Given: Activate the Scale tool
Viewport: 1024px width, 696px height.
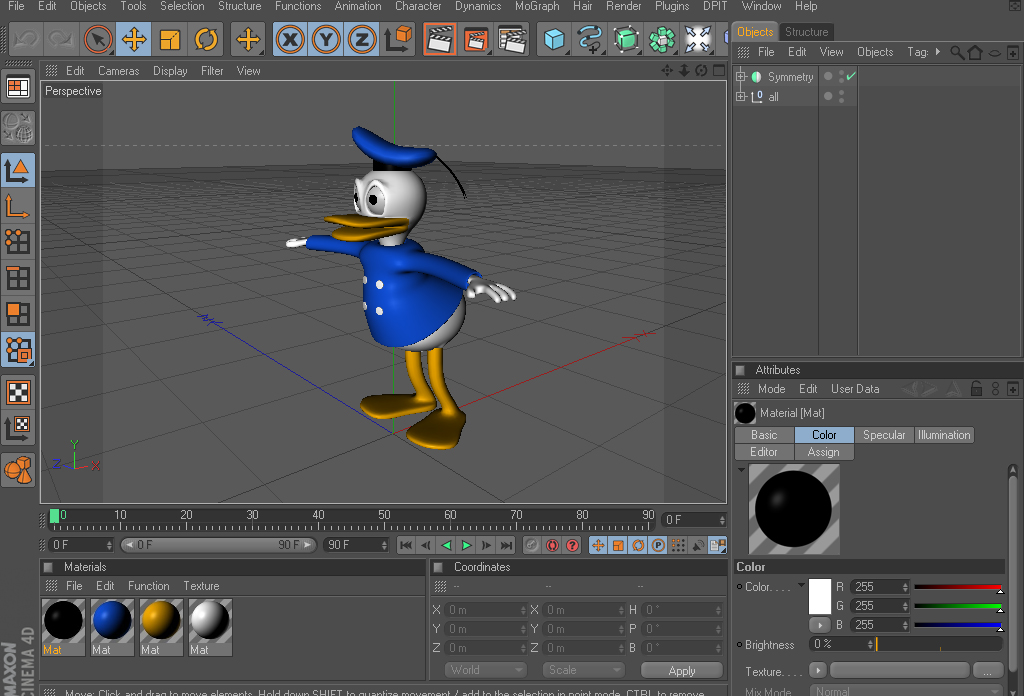Looking at the screenshot, I should (x=170, y=39).
